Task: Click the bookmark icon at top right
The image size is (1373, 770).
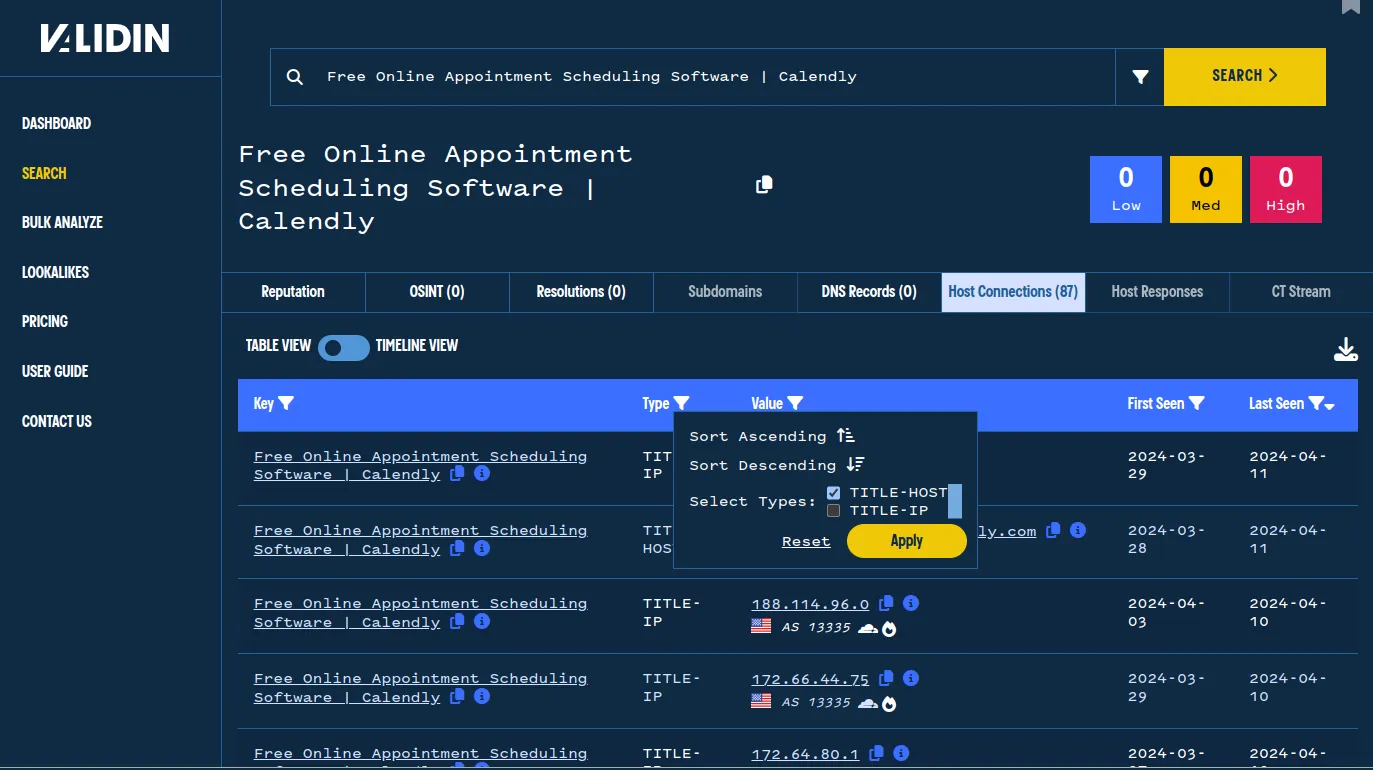Action: click(x=1351, y=6)
